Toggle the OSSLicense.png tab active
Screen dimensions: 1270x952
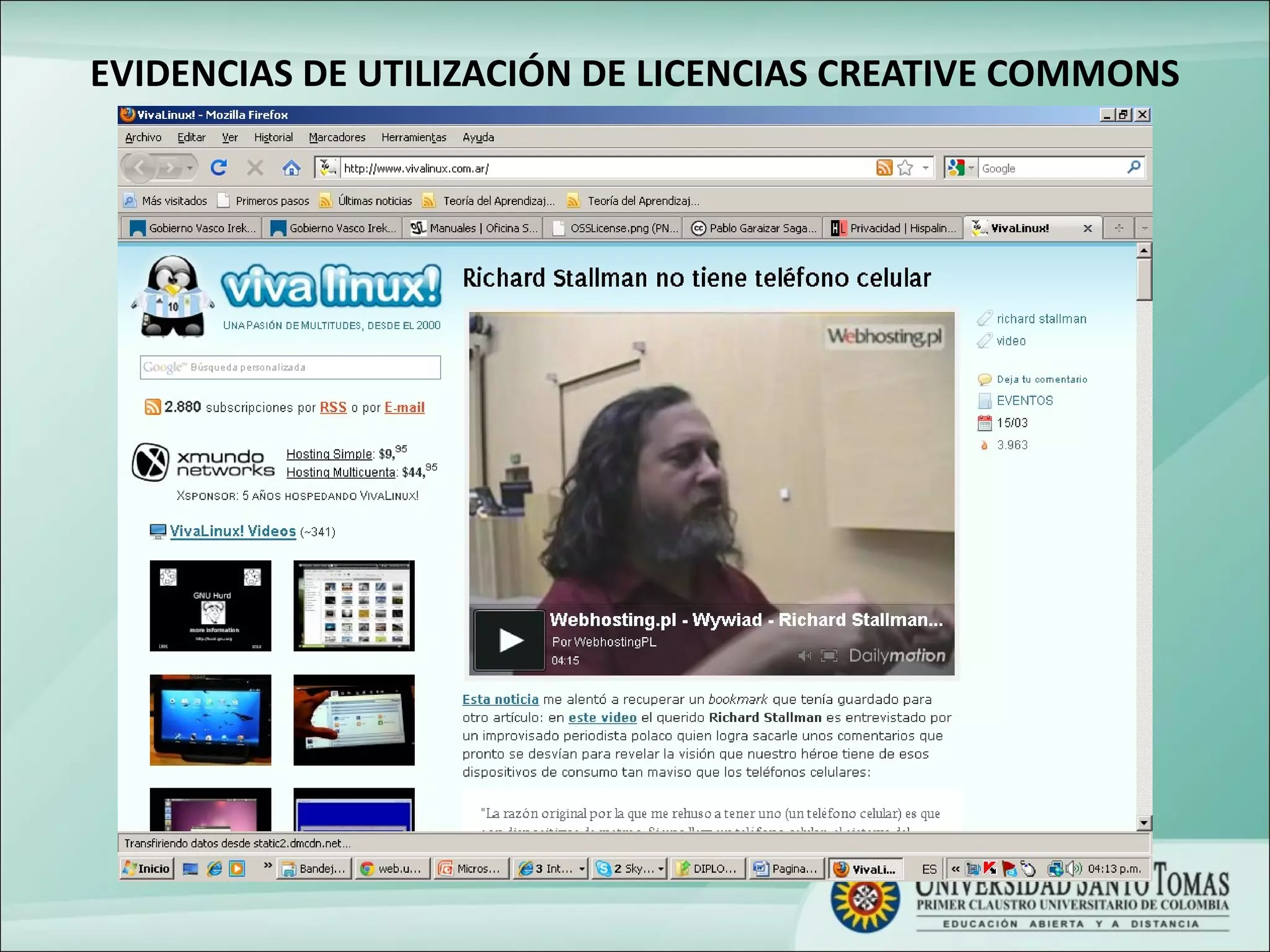pyautogui.click(x=614, y=228)
